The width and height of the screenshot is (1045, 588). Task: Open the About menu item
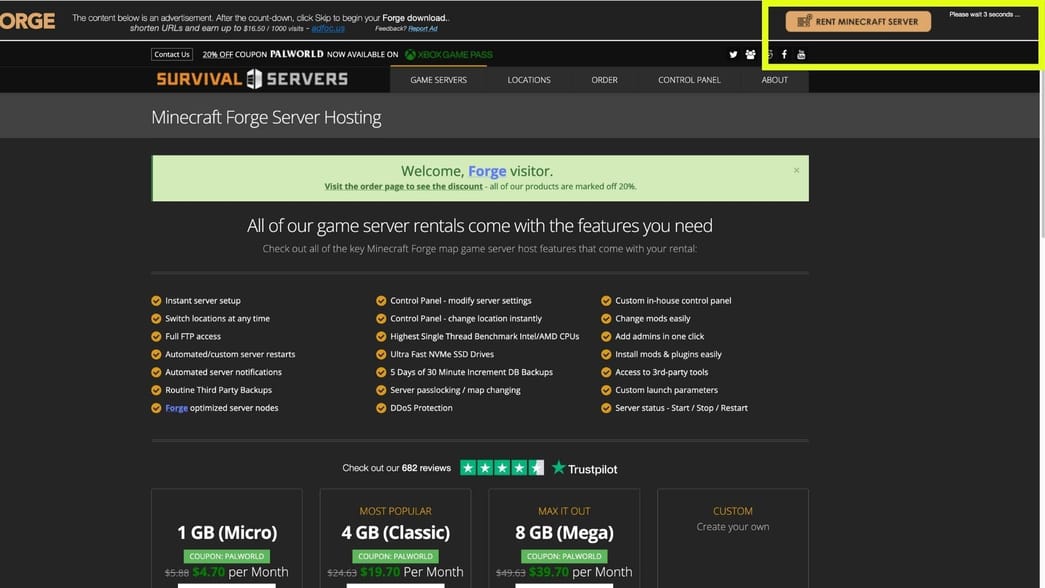[774, 79]
